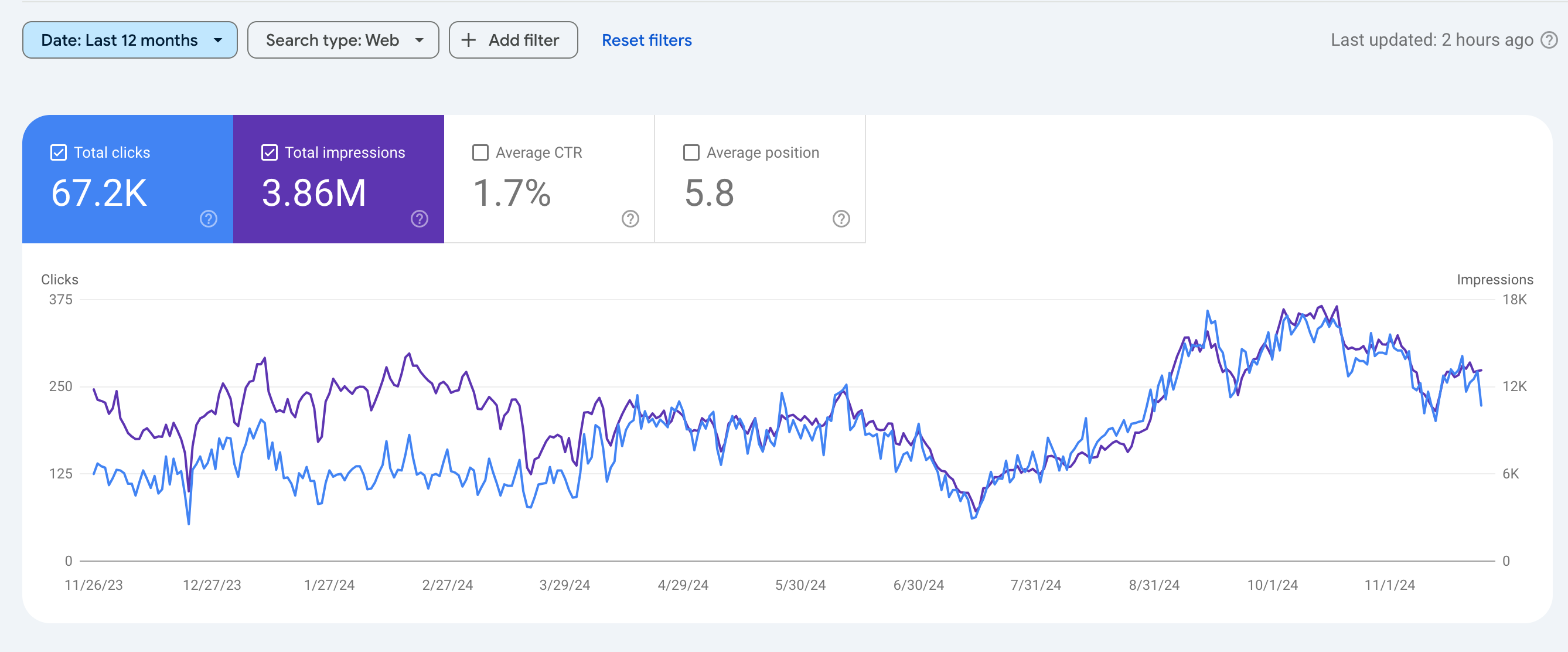Viewport: 1568px width, 652px height.
Task: Select the 5.8 Average position value
Action: pyautogui.click(x=709, y=193)
